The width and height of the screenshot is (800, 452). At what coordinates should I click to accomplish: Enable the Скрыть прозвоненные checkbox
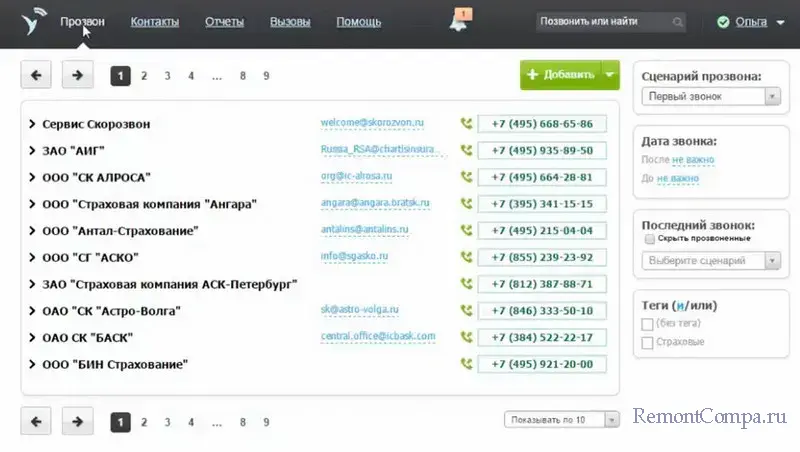pos(649,240)
